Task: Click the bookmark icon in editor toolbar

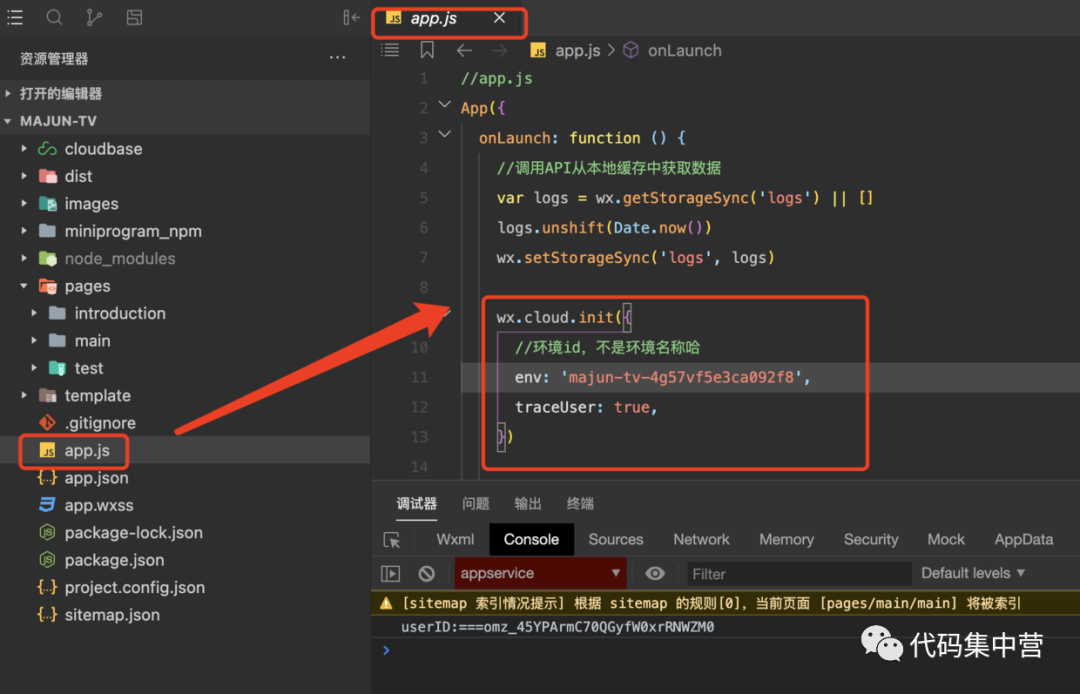Action: pyautogui.click(x=427, y=50)
